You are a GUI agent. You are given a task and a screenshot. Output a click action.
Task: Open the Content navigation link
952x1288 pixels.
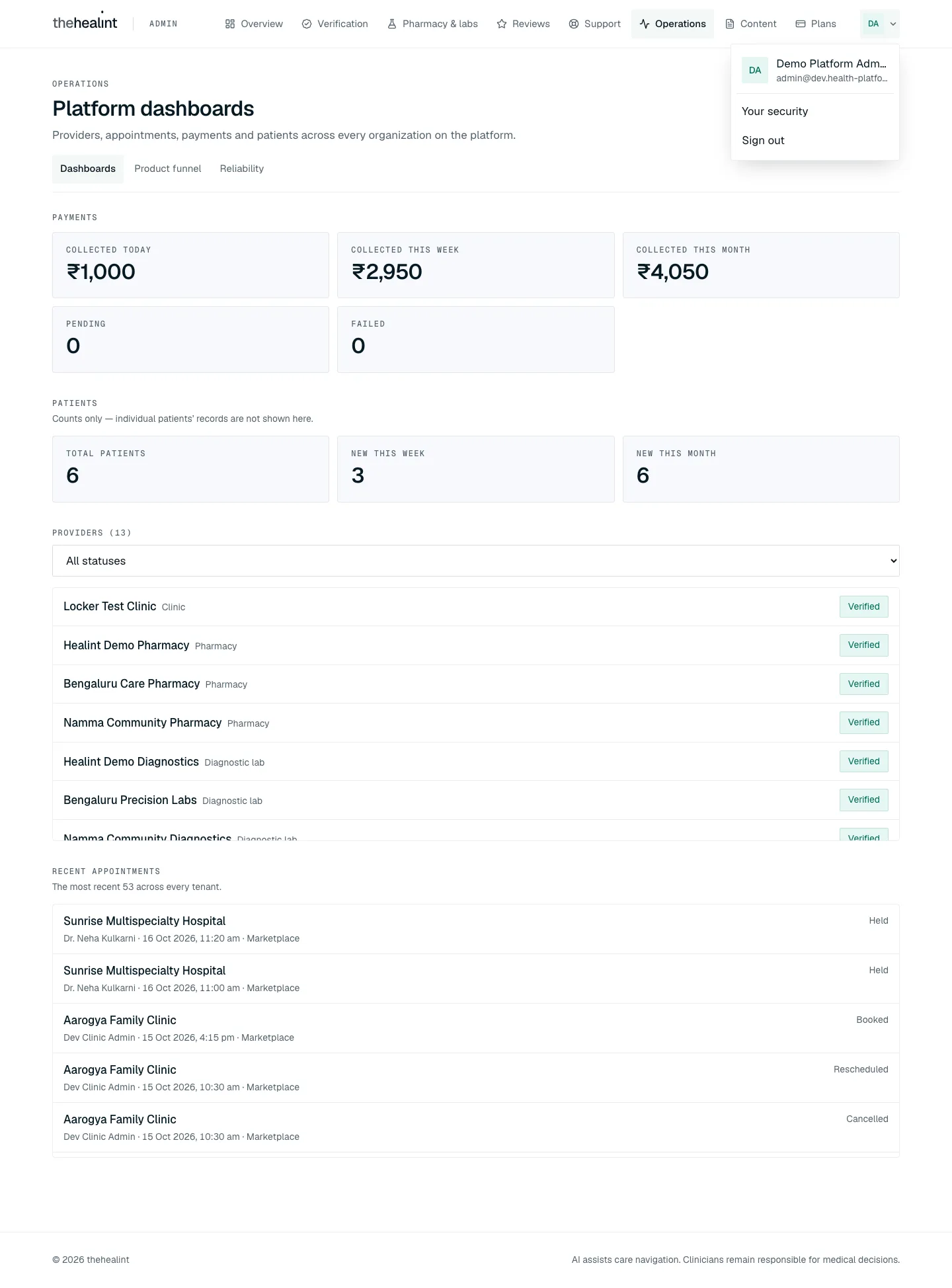(x=750, y=24)
